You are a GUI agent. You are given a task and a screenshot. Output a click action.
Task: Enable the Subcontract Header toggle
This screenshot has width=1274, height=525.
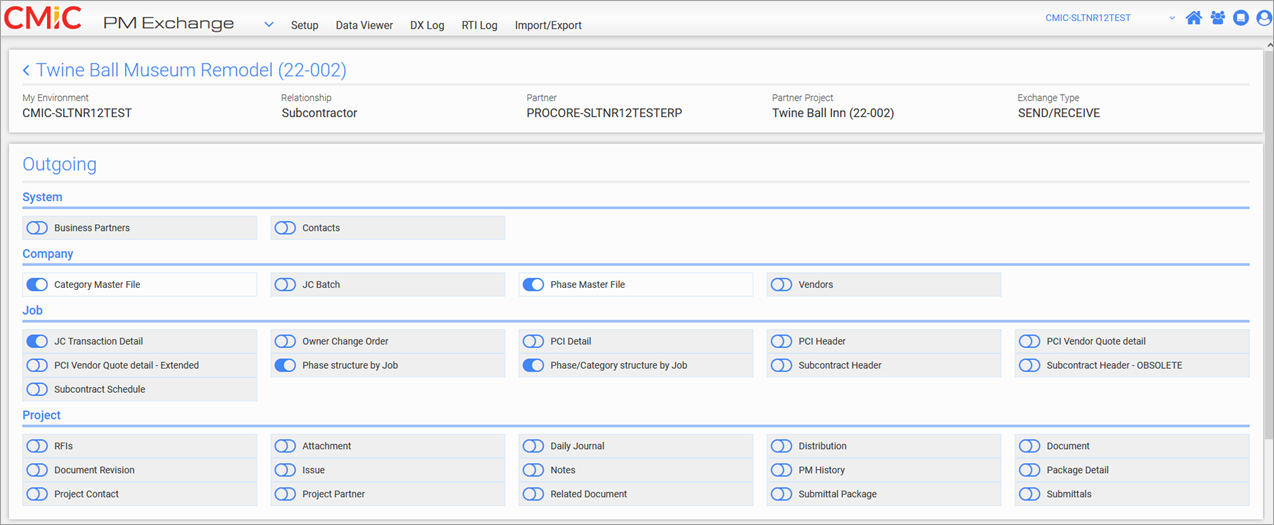(781, 365)
